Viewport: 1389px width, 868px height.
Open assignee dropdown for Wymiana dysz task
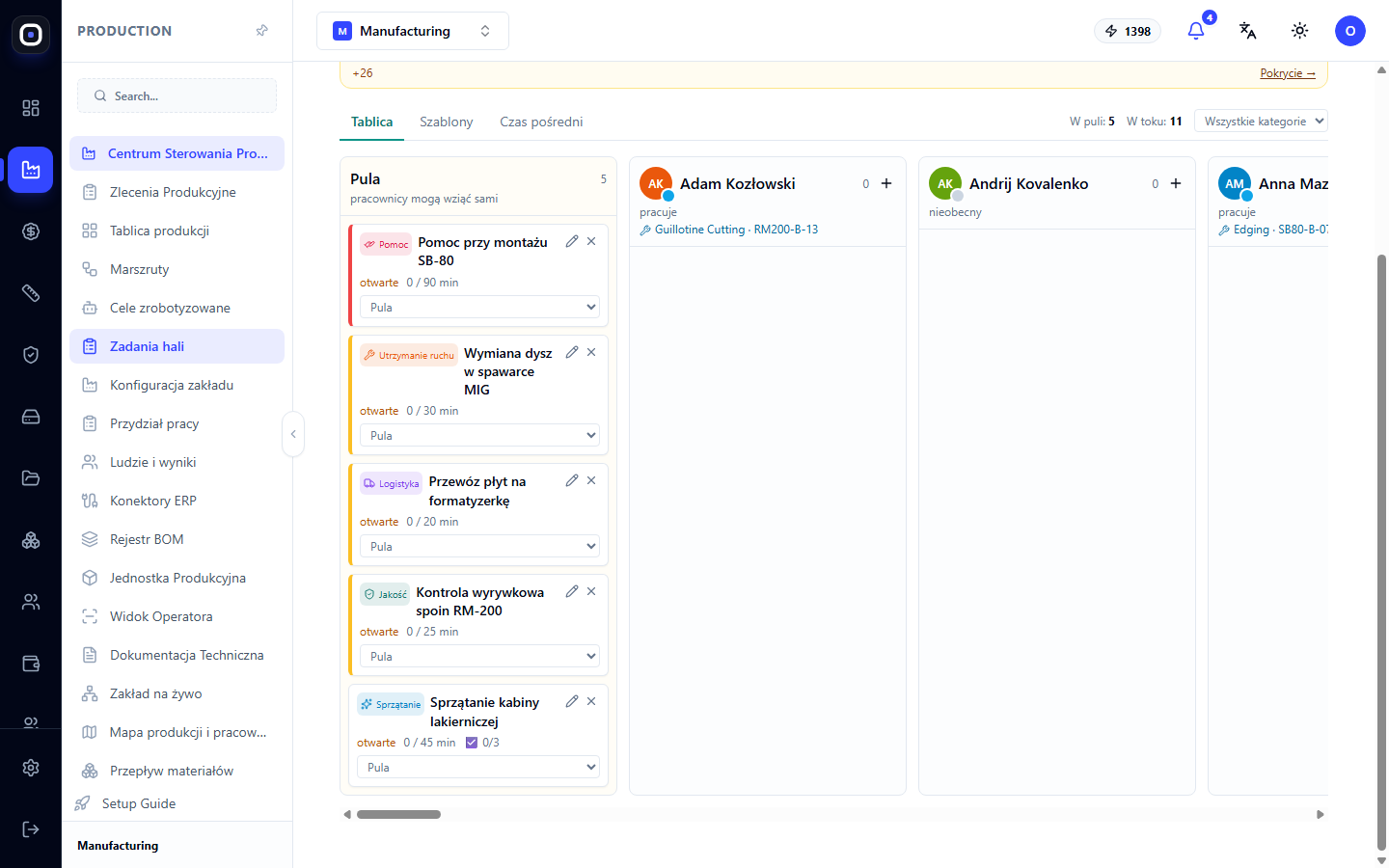click(479, 436)
